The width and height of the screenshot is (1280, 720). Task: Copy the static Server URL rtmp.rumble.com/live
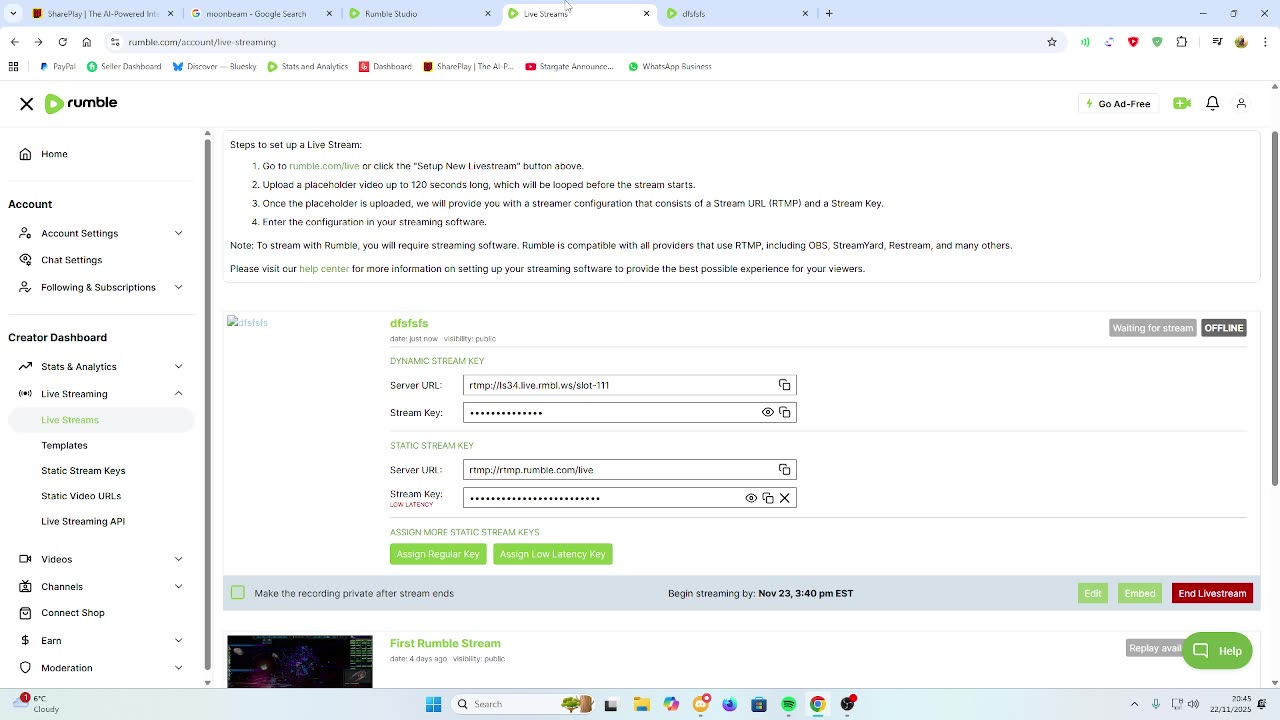pyautogui.click(x=785, y=470)
